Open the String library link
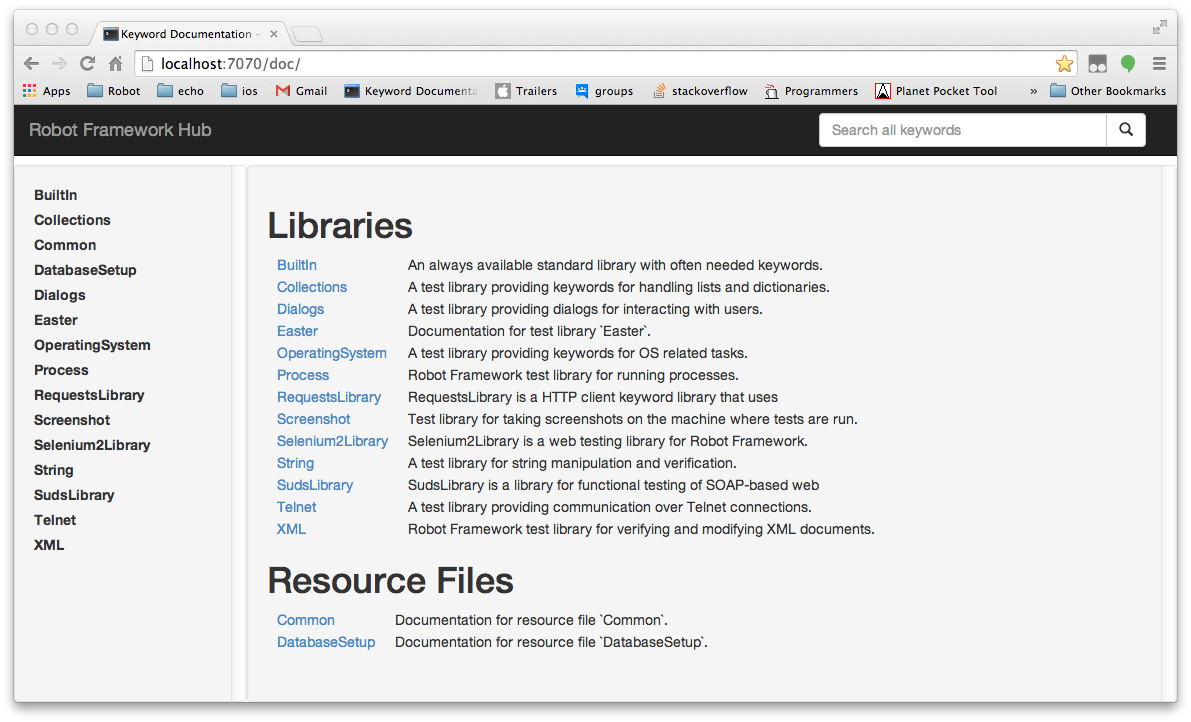 (295, 463)
